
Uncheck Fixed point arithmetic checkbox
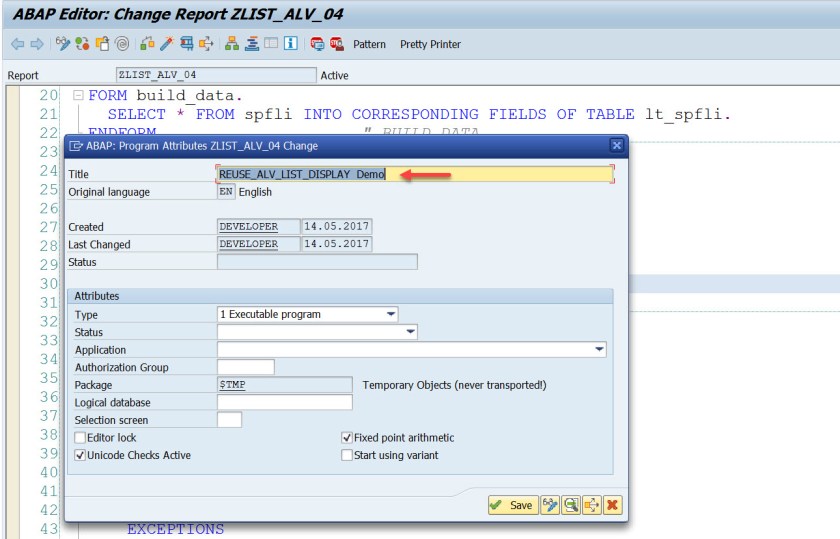(347, 438)
